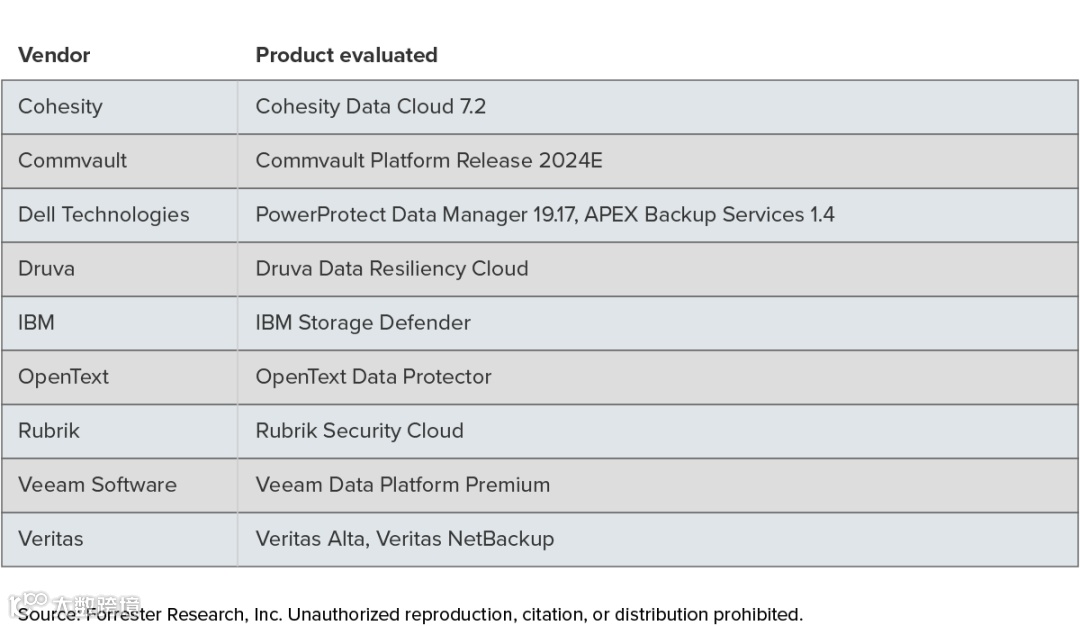Viewport: 1080px width, 626px height.
Task: Click the Commvault vendor cell
Action: 72,161
